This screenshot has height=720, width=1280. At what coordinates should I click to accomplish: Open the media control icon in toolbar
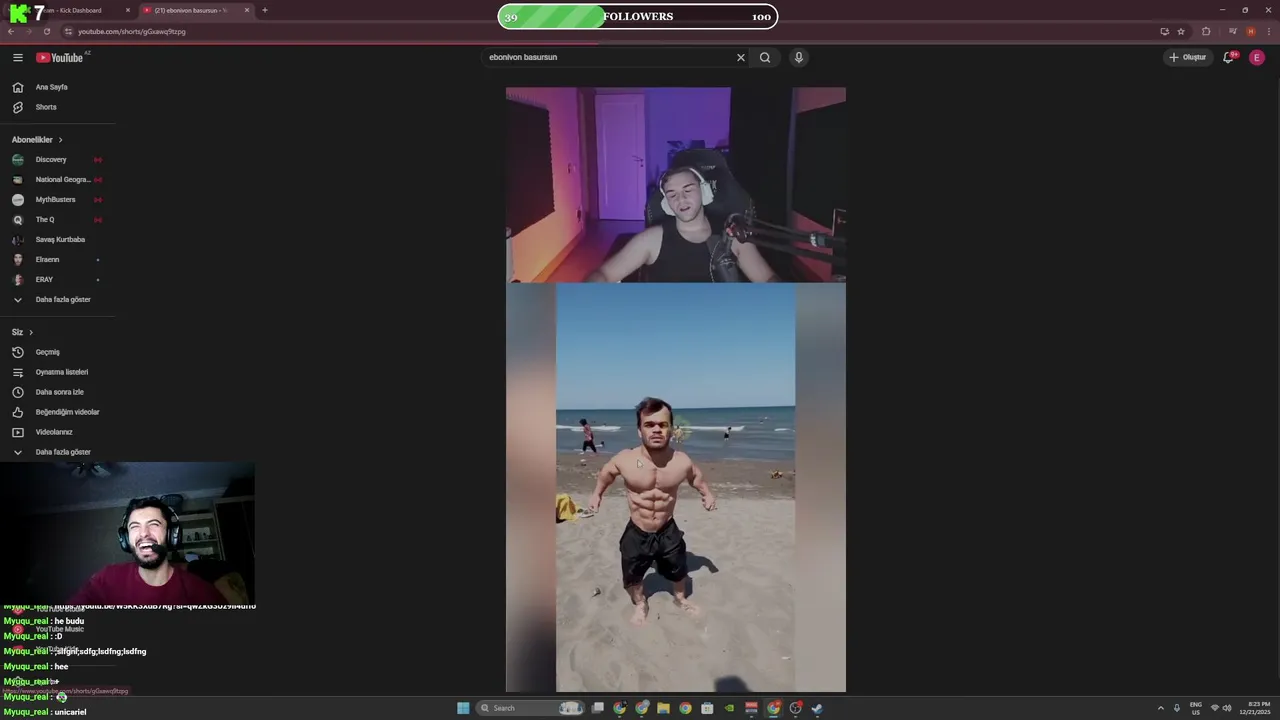pyautogui.click(x=1233, y=31)
